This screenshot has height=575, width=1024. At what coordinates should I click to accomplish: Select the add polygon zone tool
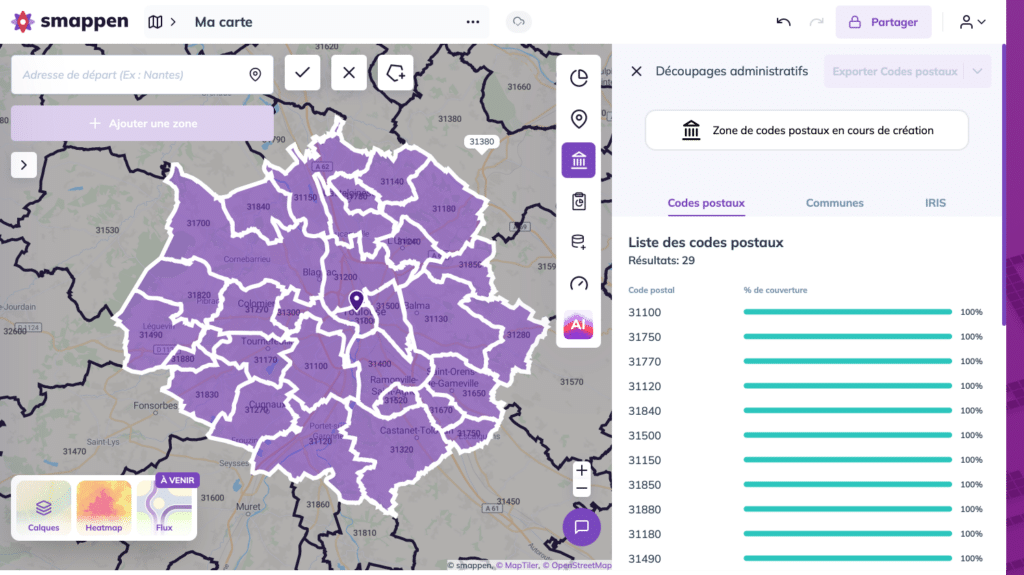[x=396, y=73]
